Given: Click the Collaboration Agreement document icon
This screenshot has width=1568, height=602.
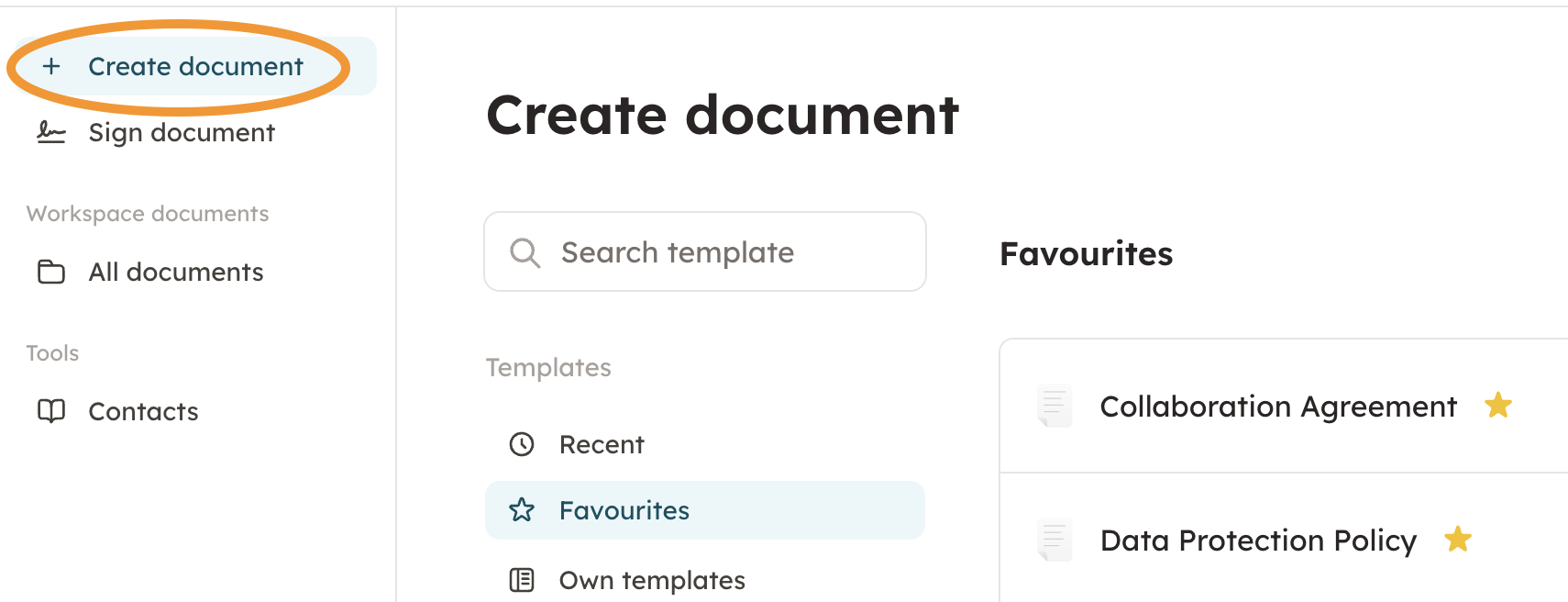Looking at the screenshot, I should click(1054, 406).
